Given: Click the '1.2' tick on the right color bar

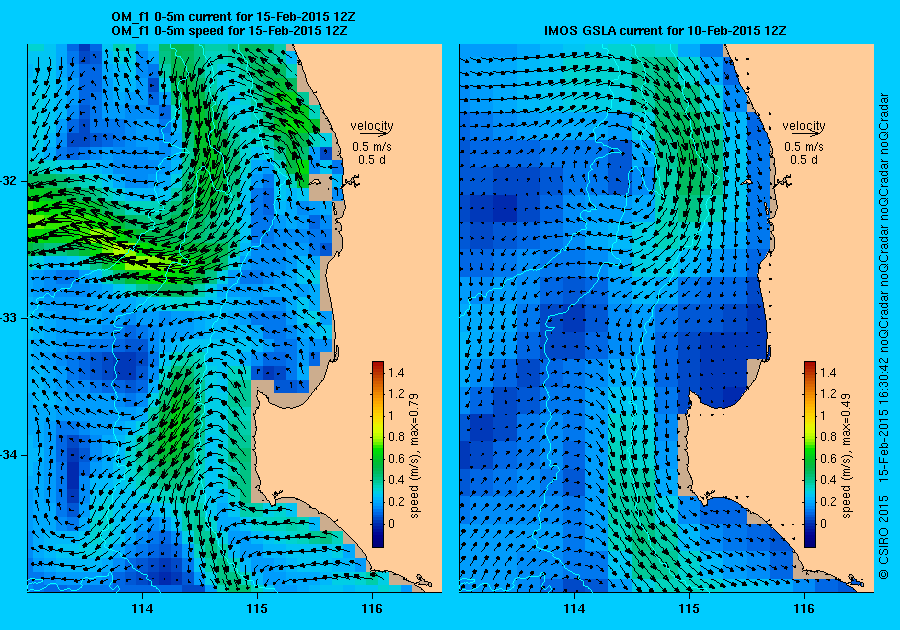Looking at the screenshot, I should pyautogui.click(x=828, y=394).
